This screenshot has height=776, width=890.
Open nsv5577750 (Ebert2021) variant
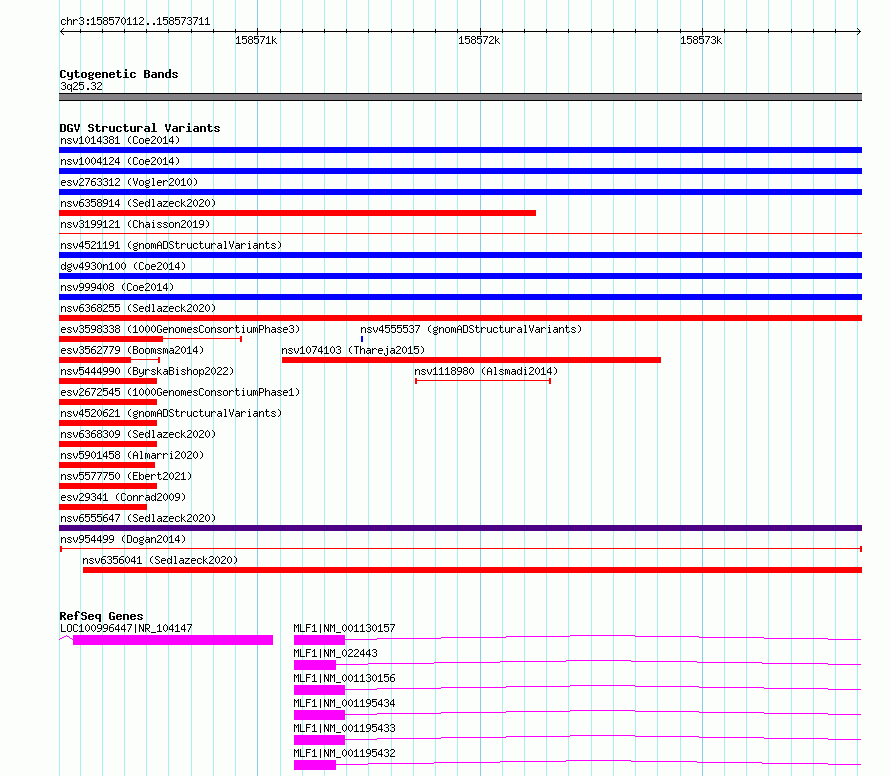(x=126, y=476)
